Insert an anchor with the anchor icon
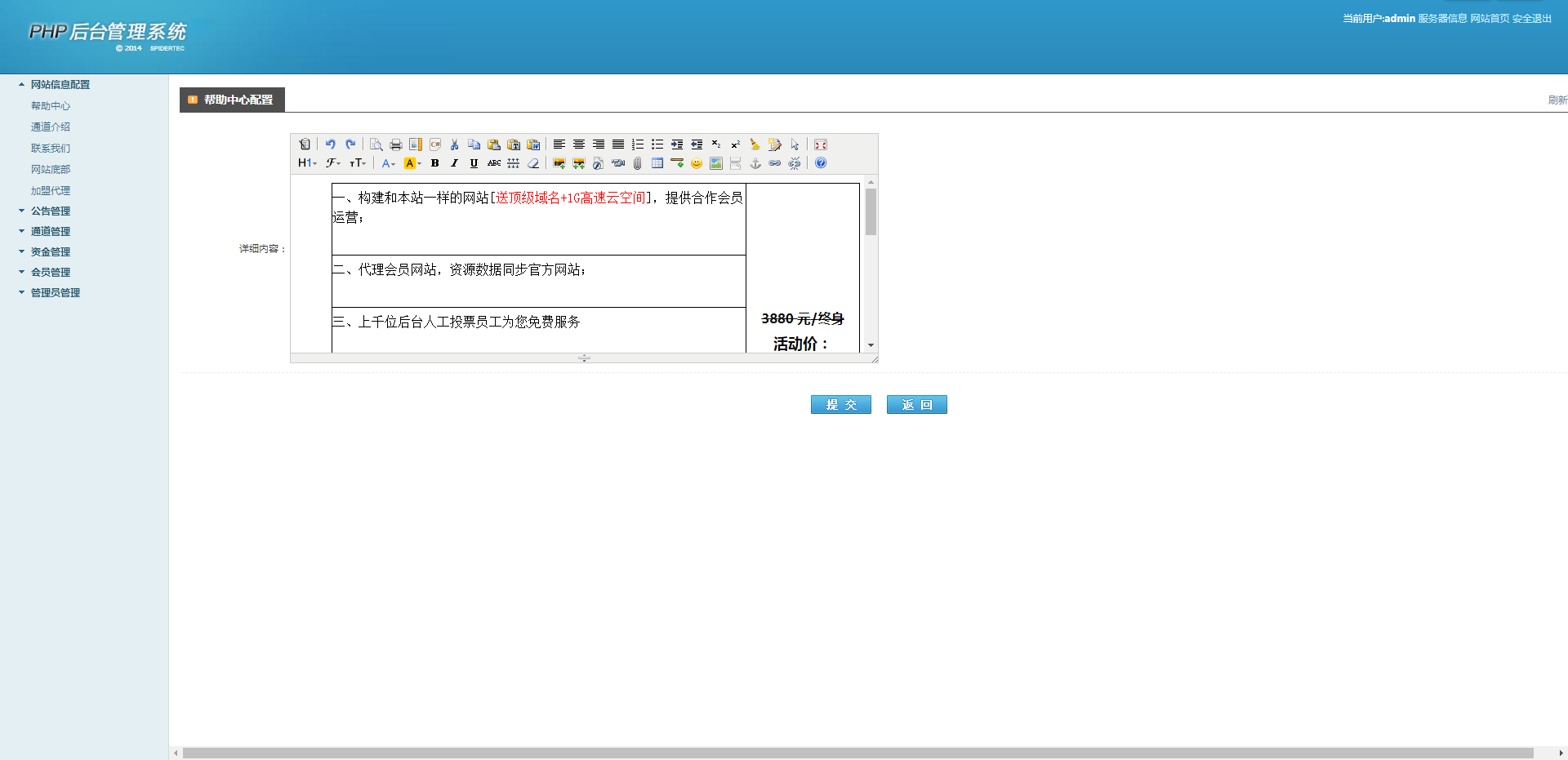This screenshot has width=1568, height=760. 755,163
